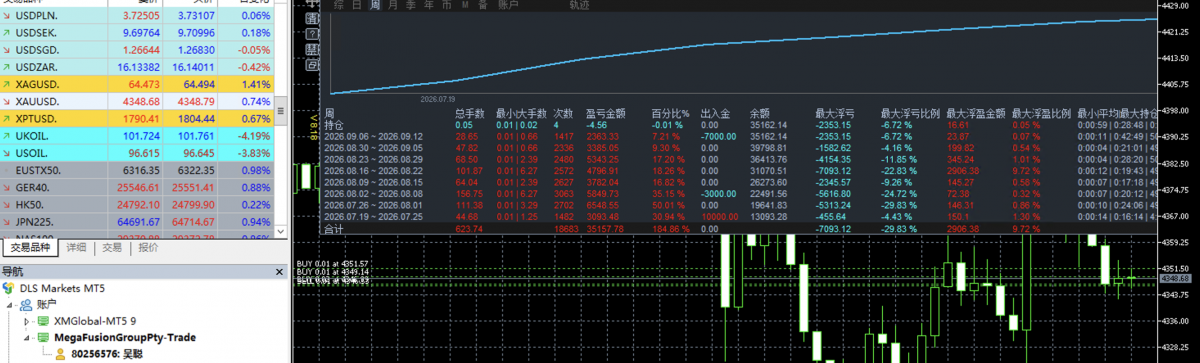This screenshot has width=1200, height=363.
Task: Click the DLS Markets MT5 globe icon
Action: click(x=9, y=287)
